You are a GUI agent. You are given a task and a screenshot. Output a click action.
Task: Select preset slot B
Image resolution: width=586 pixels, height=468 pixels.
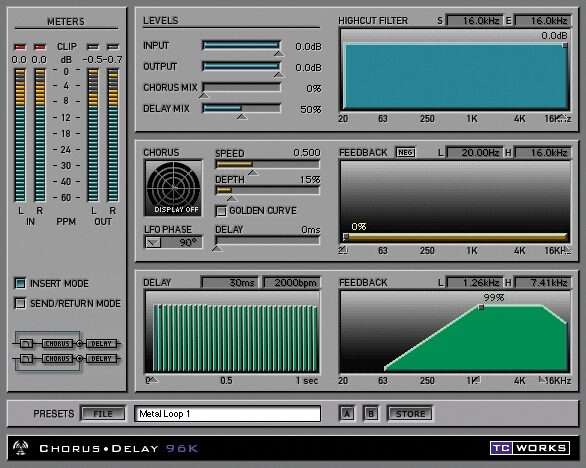coord(371,413)
